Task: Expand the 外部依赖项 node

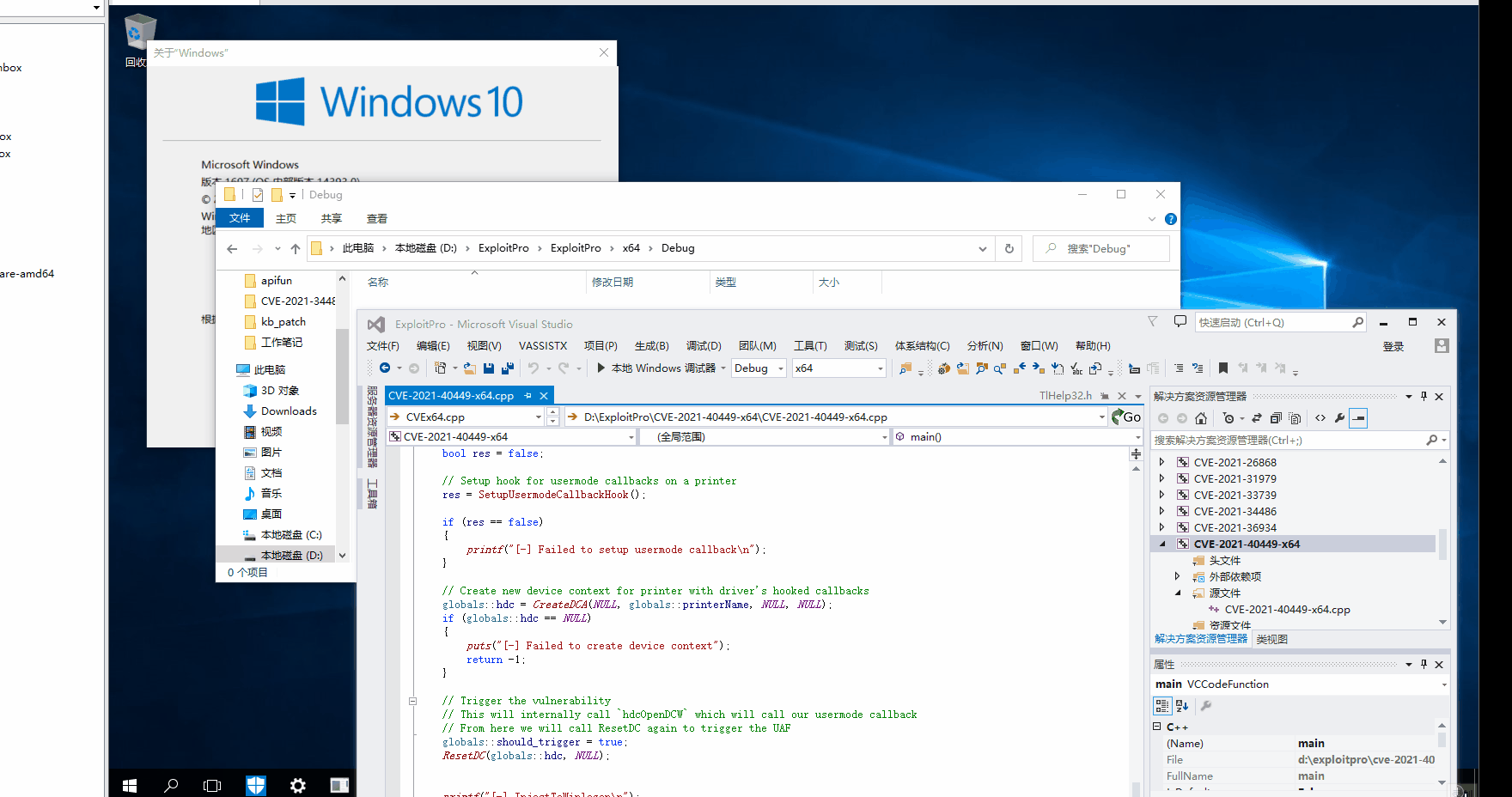Action: (x=1178, y=576)
